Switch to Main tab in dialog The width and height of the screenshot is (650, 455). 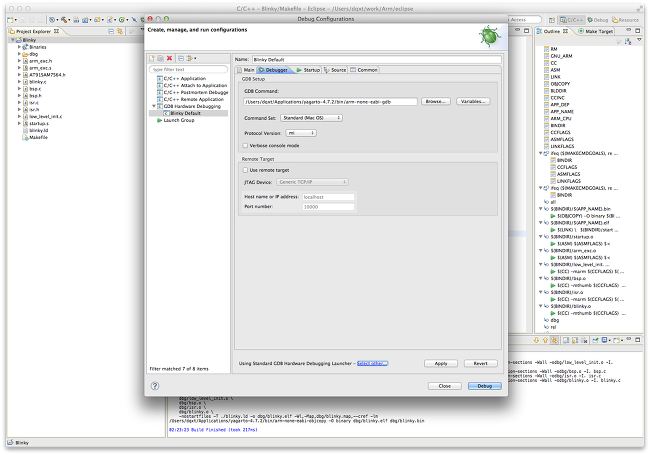[246, 70]
